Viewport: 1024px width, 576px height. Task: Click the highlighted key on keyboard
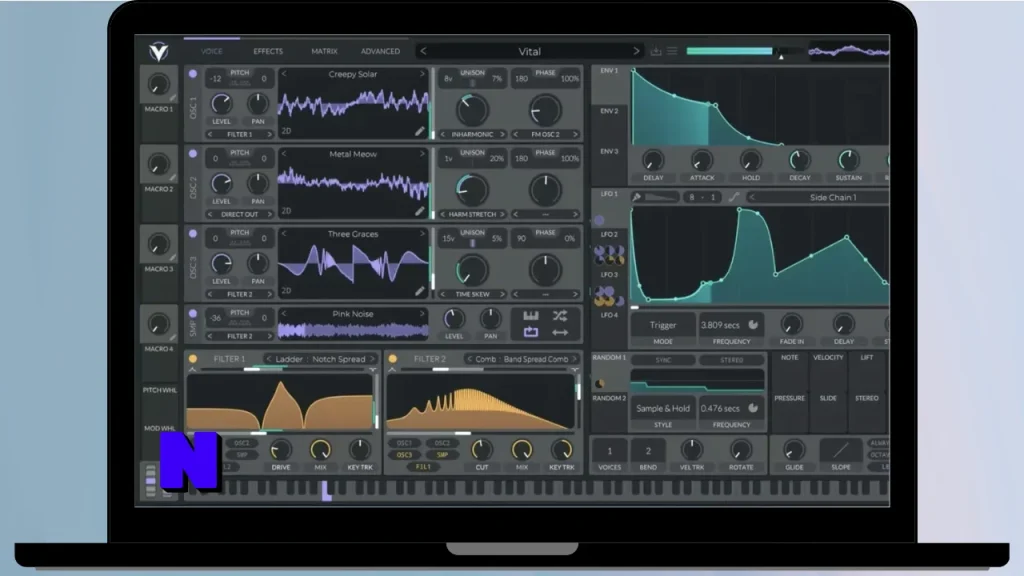pos(326,490)
